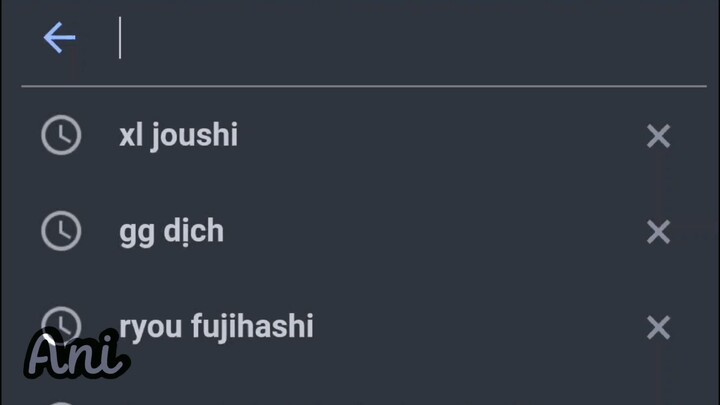The height and width of the screenshot is (405, 720).
Task: Click the partially visible clock icon at bottom
Action: 61,402
